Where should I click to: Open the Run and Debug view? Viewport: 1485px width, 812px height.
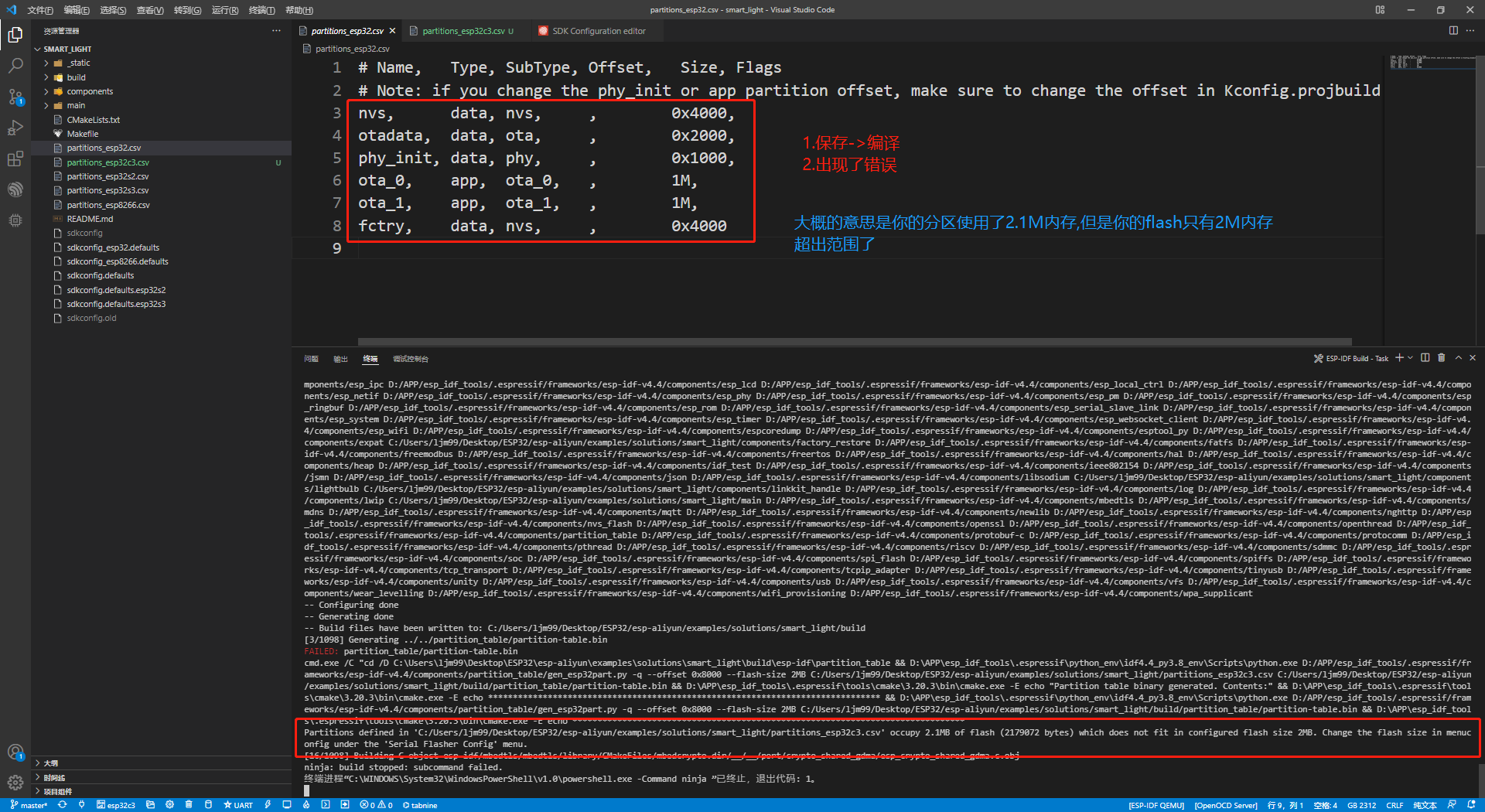click(15, 128)
